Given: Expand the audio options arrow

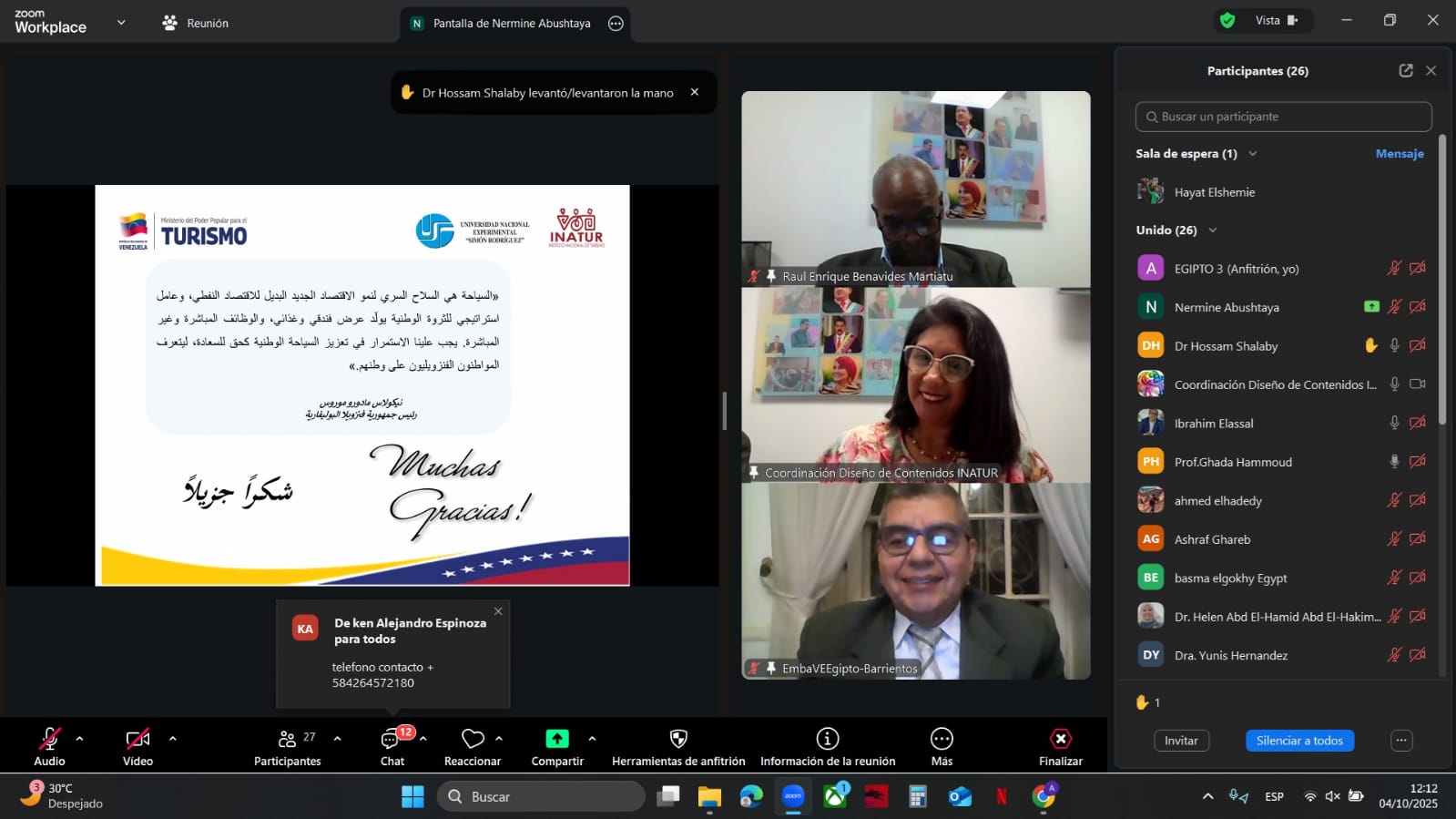Looking at the screenshot, I should [80, 739].
